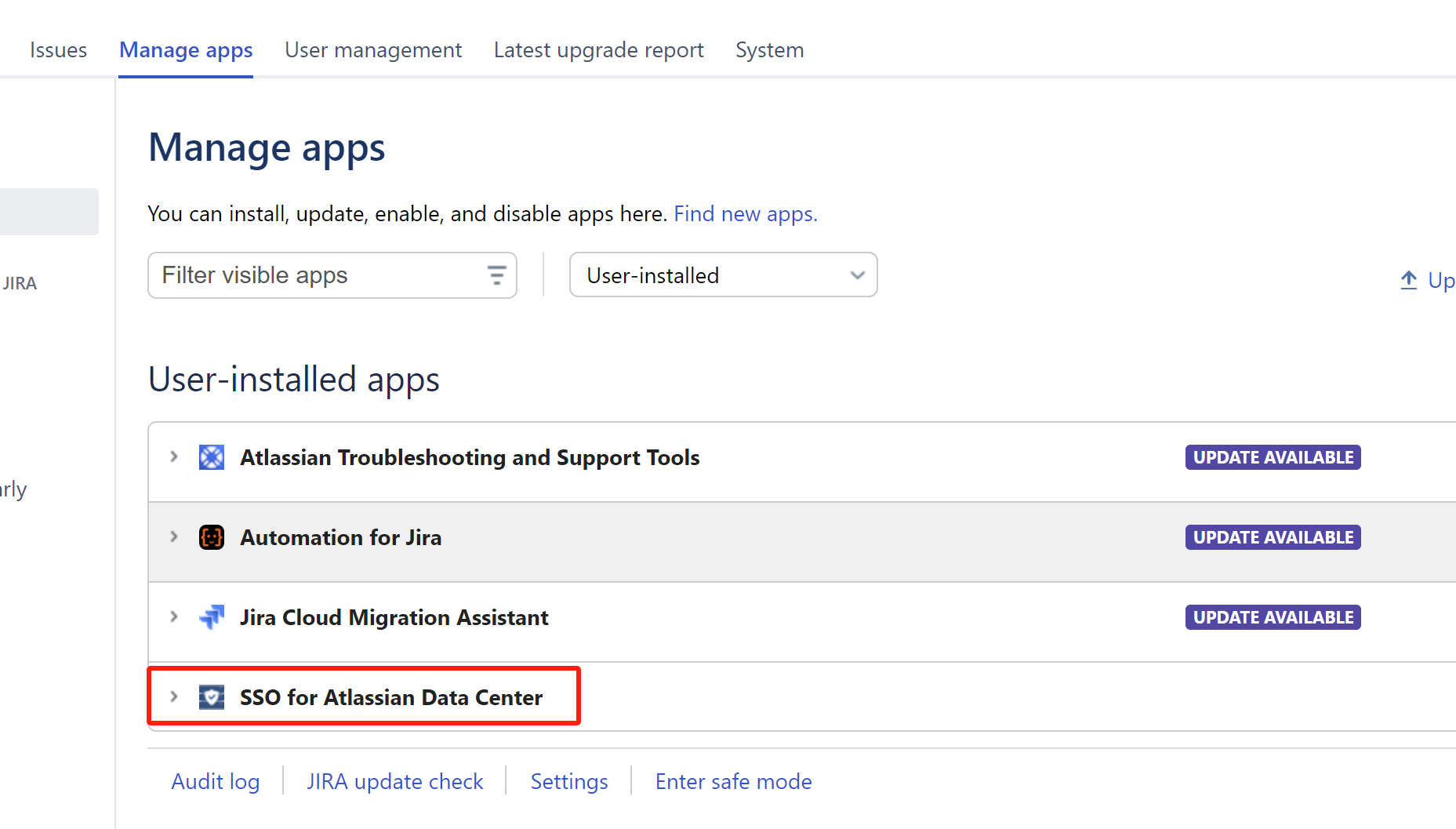Expand the Jira Cloud Migration Assistant row

(x=174, y=616)
